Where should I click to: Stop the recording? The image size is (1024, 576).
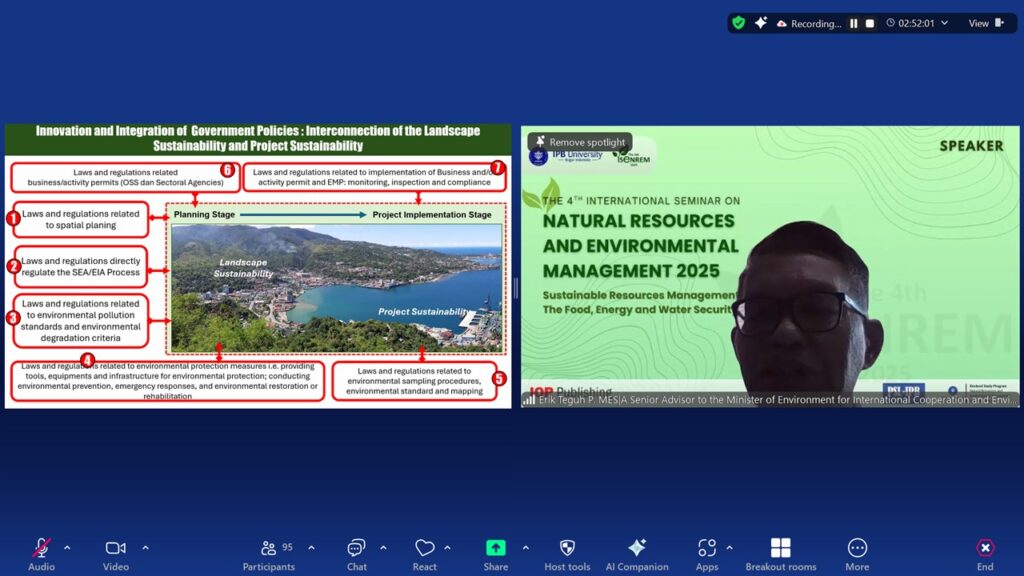[870, 23]
